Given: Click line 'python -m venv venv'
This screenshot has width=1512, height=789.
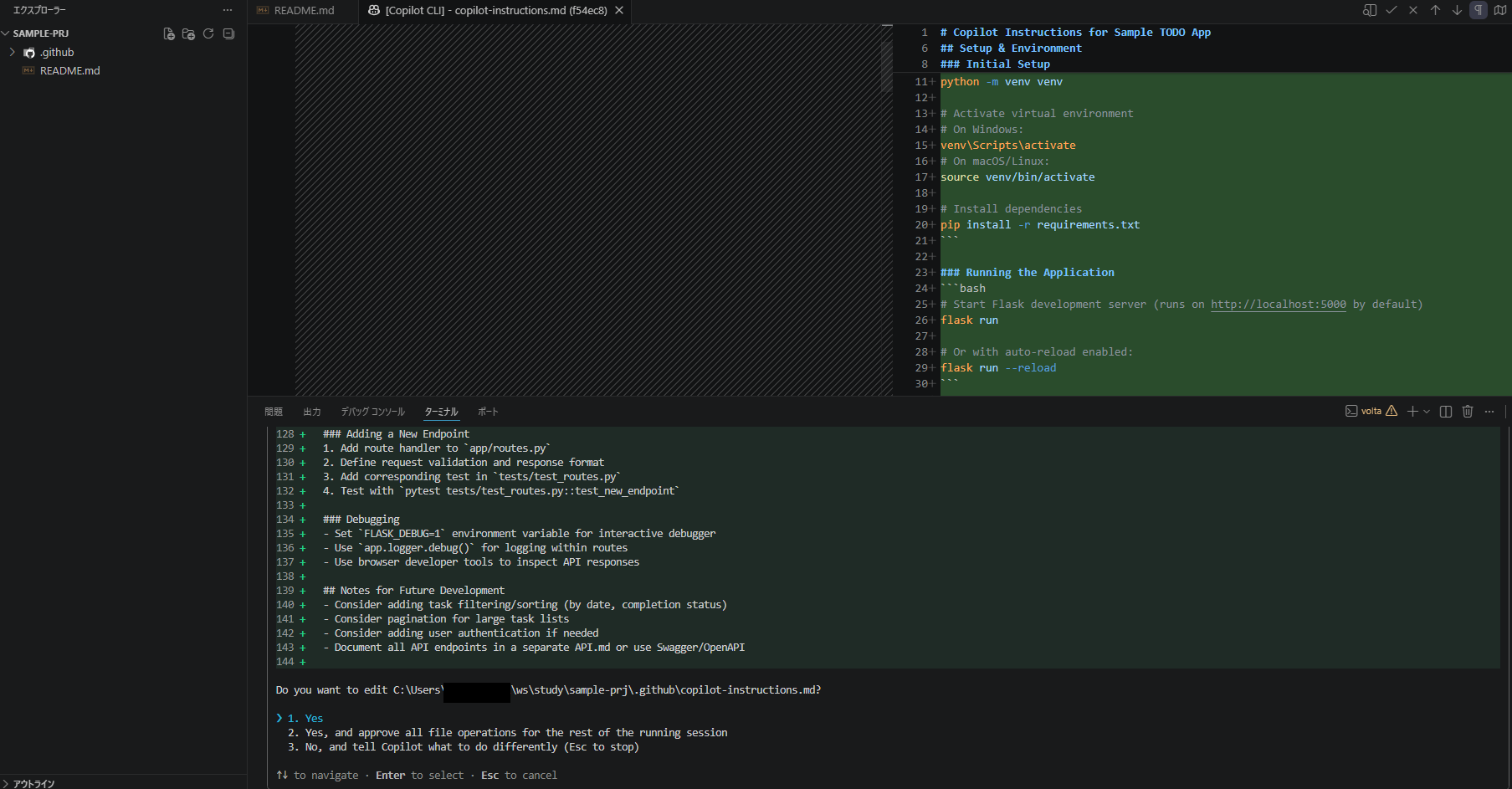Looking at the screenshot, I should click(x=1002, y=82).
